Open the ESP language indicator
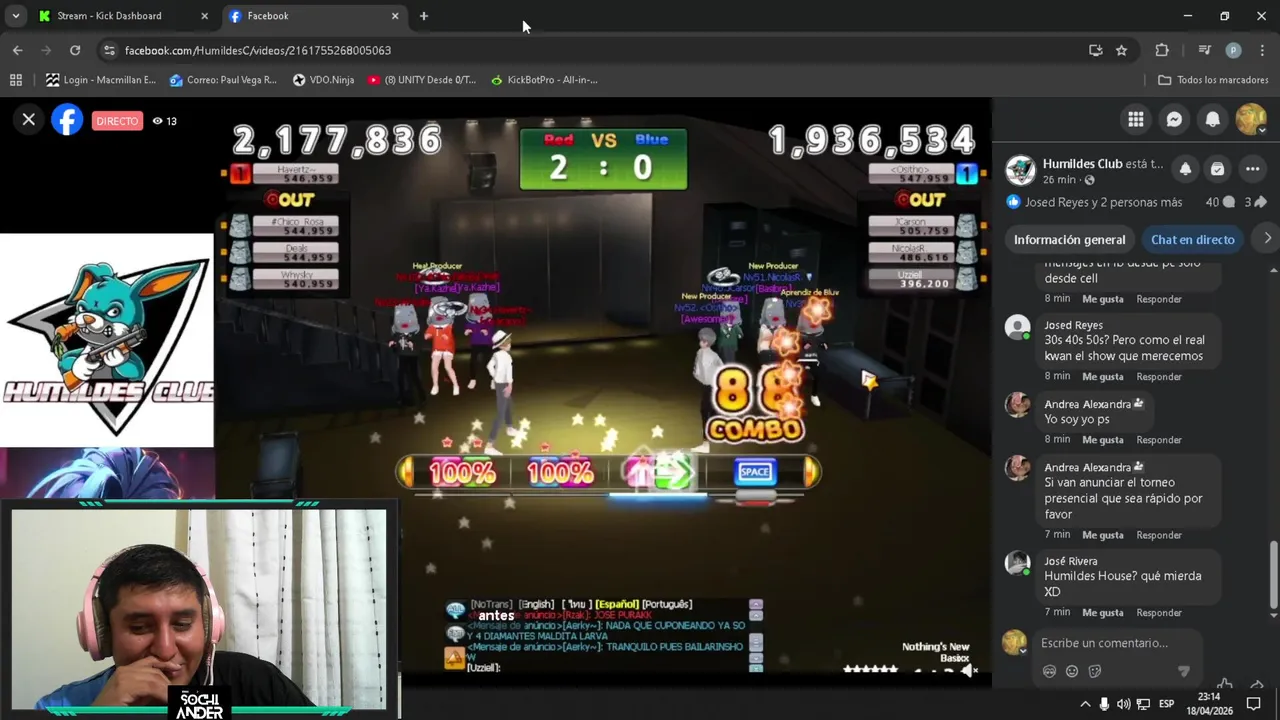 click(1166, 704)
